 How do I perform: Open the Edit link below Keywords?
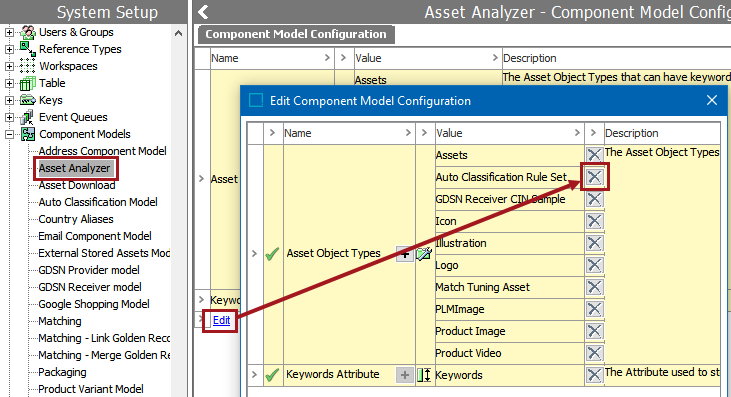point(221,321)
